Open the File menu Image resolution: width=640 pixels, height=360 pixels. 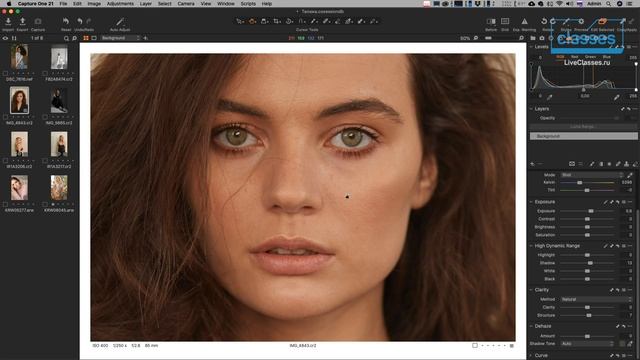pos(63,4)
